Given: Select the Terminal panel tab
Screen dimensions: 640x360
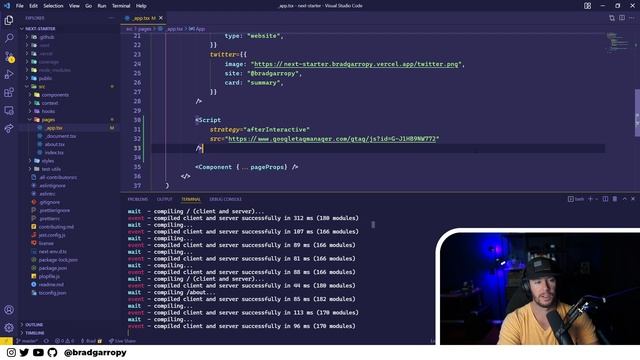Looking at the screenshot, I should click(191, 199).
